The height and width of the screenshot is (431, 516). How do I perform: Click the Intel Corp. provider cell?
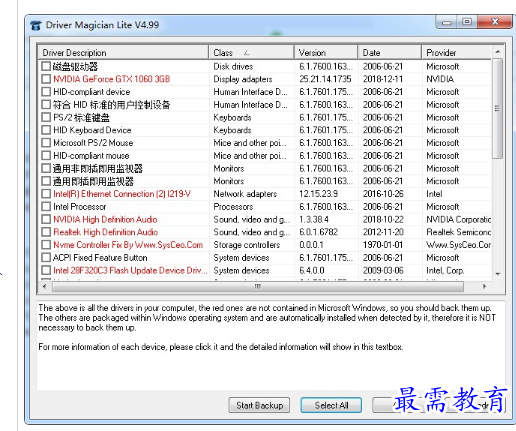pos(445,270)
